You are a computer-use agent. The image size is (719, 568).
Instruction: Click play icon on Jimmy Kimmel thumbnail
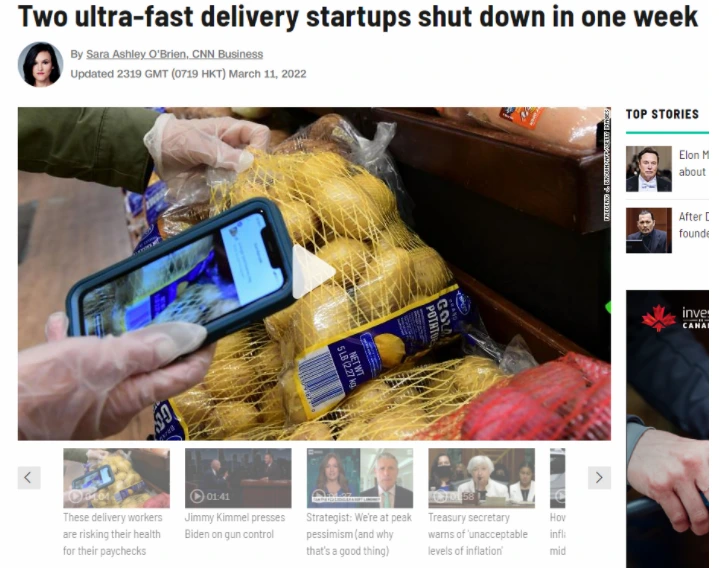[197, 496]
